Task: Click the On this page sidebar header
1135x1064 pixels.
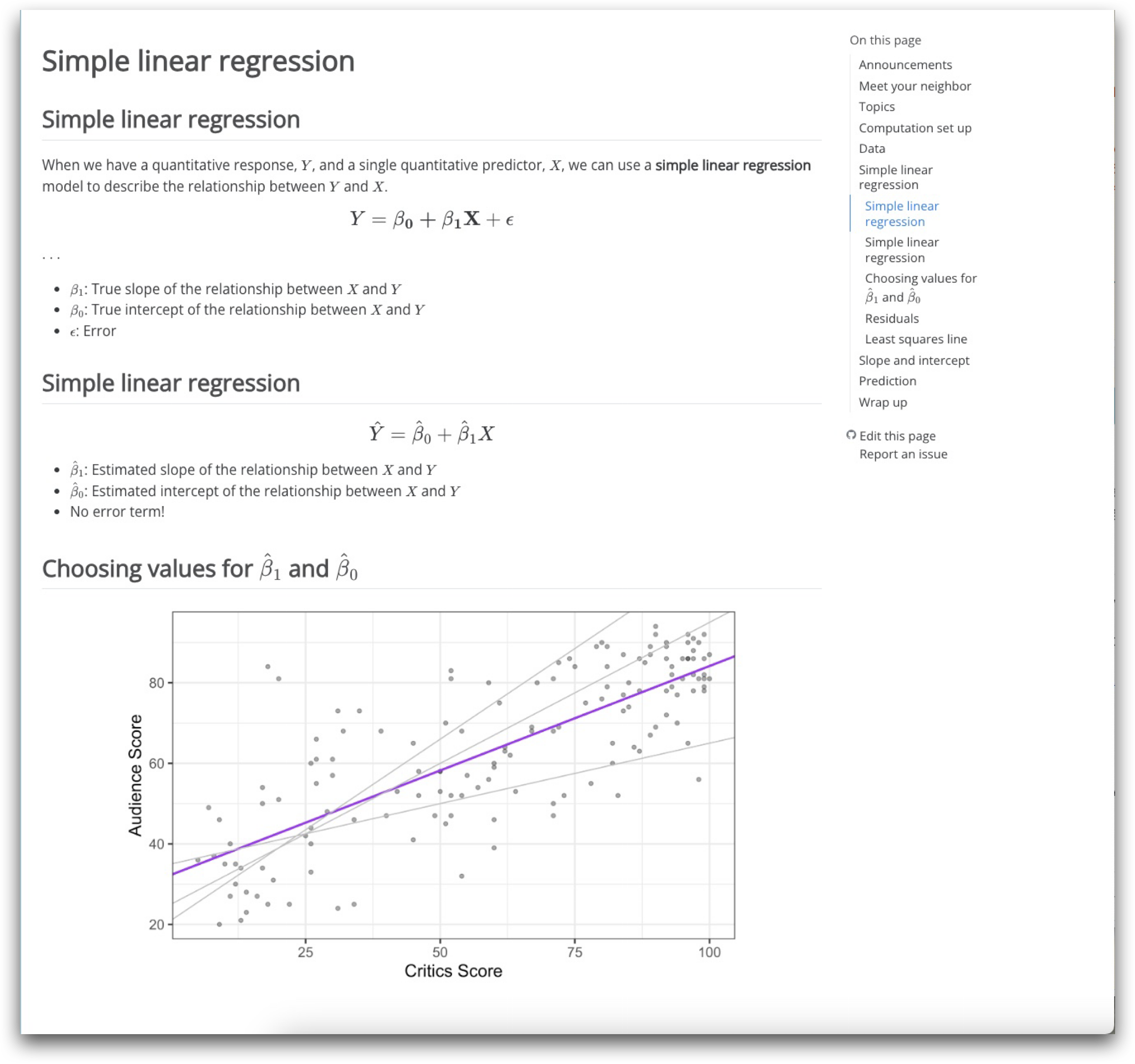Action: point(885,40)
